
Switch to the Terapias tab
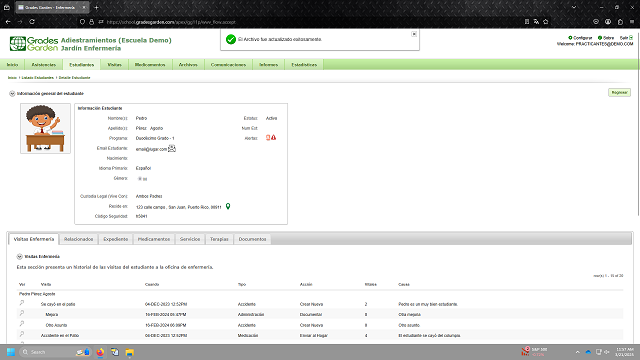click(x=219, y=239)
